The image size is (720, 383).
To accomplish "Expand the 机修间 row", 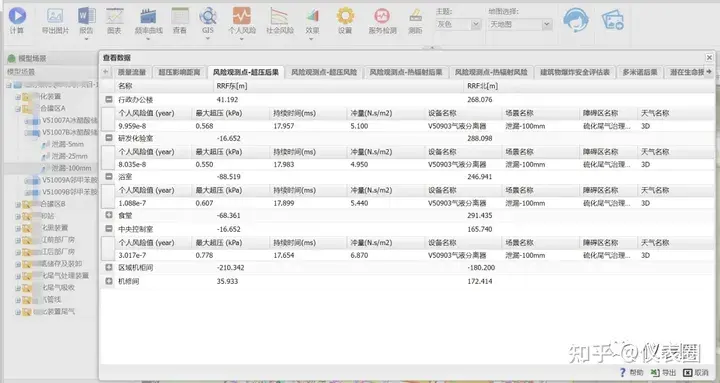I will [109, 281].
